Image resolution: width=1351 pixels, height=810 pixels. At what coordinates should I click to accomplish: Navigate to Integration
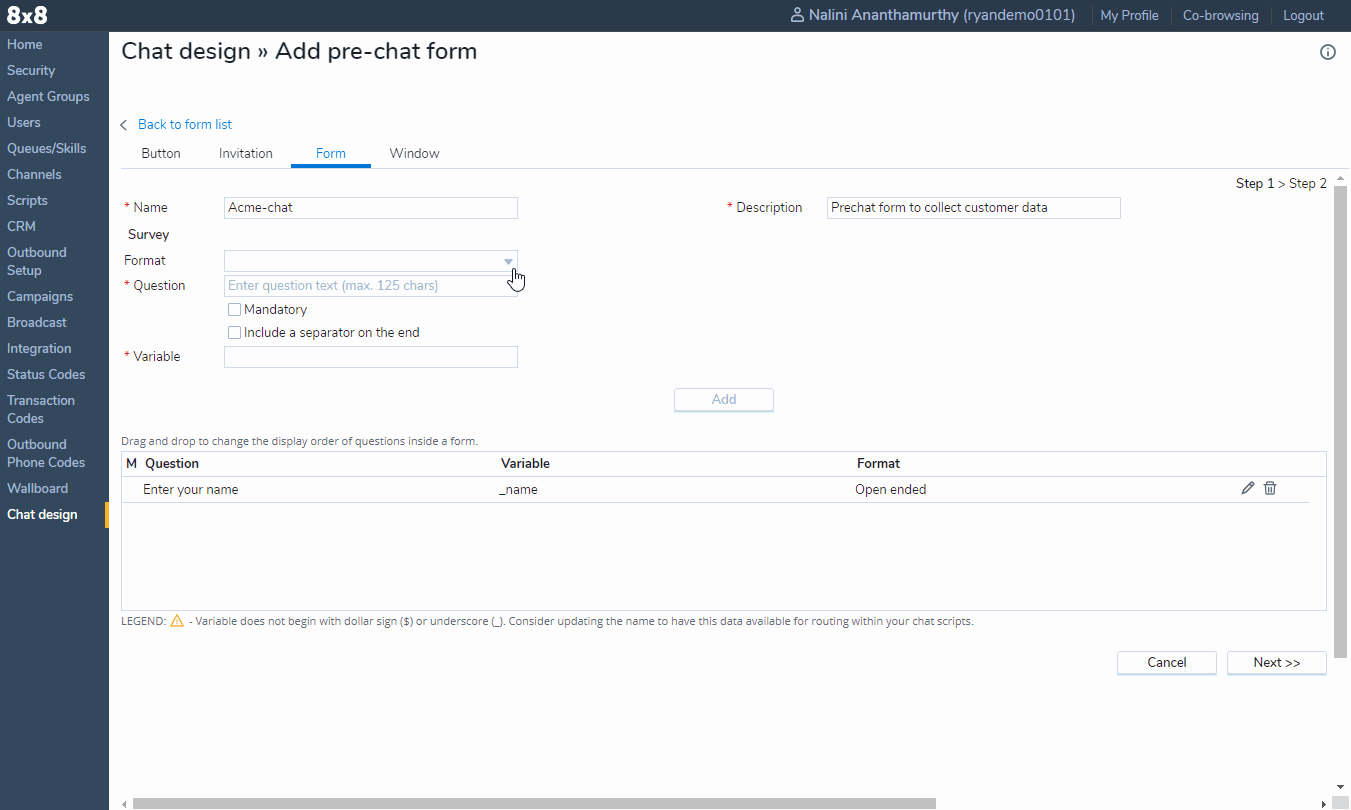[39, 348]
